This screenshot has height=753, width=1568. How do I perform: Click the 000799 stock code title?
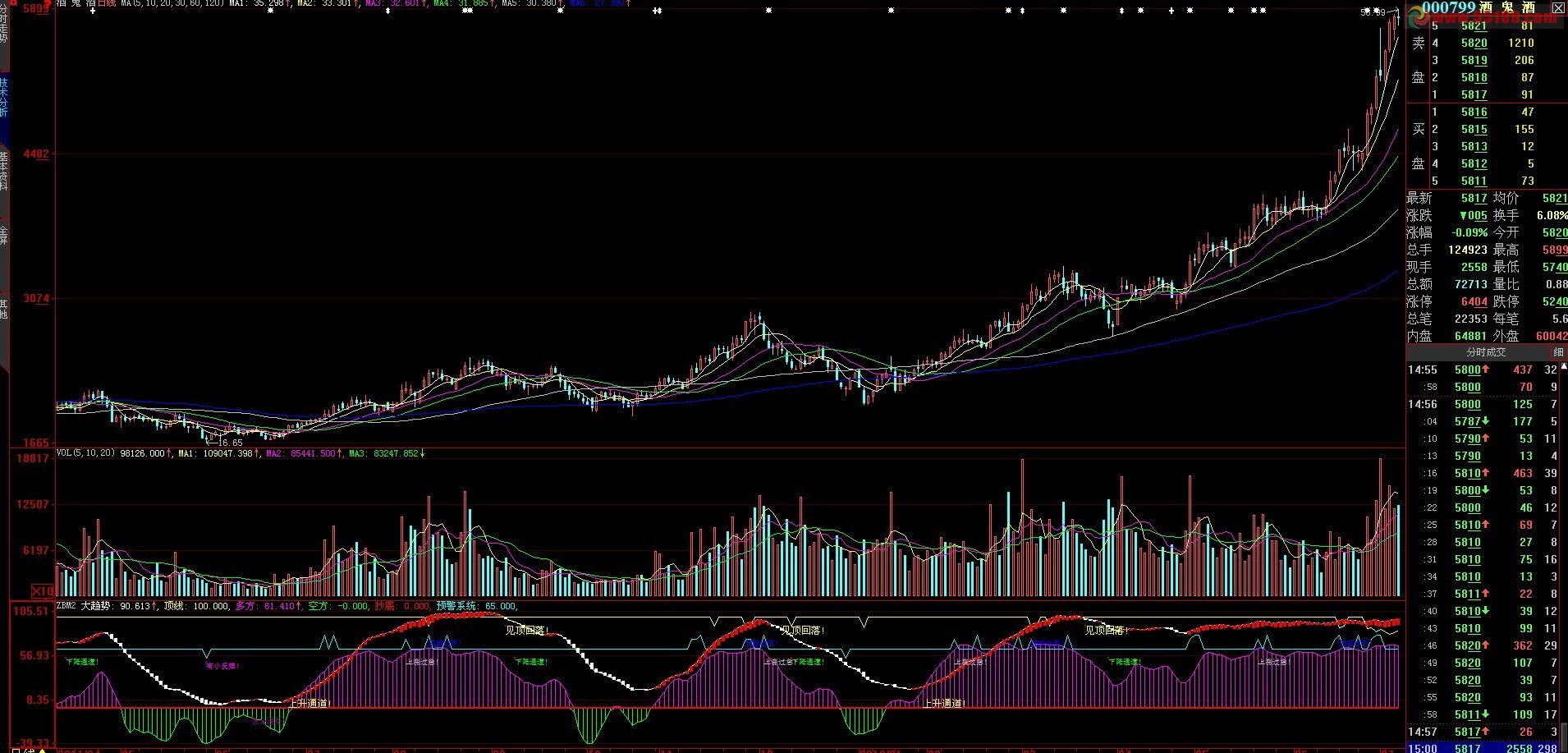(x=1448, y=7)
